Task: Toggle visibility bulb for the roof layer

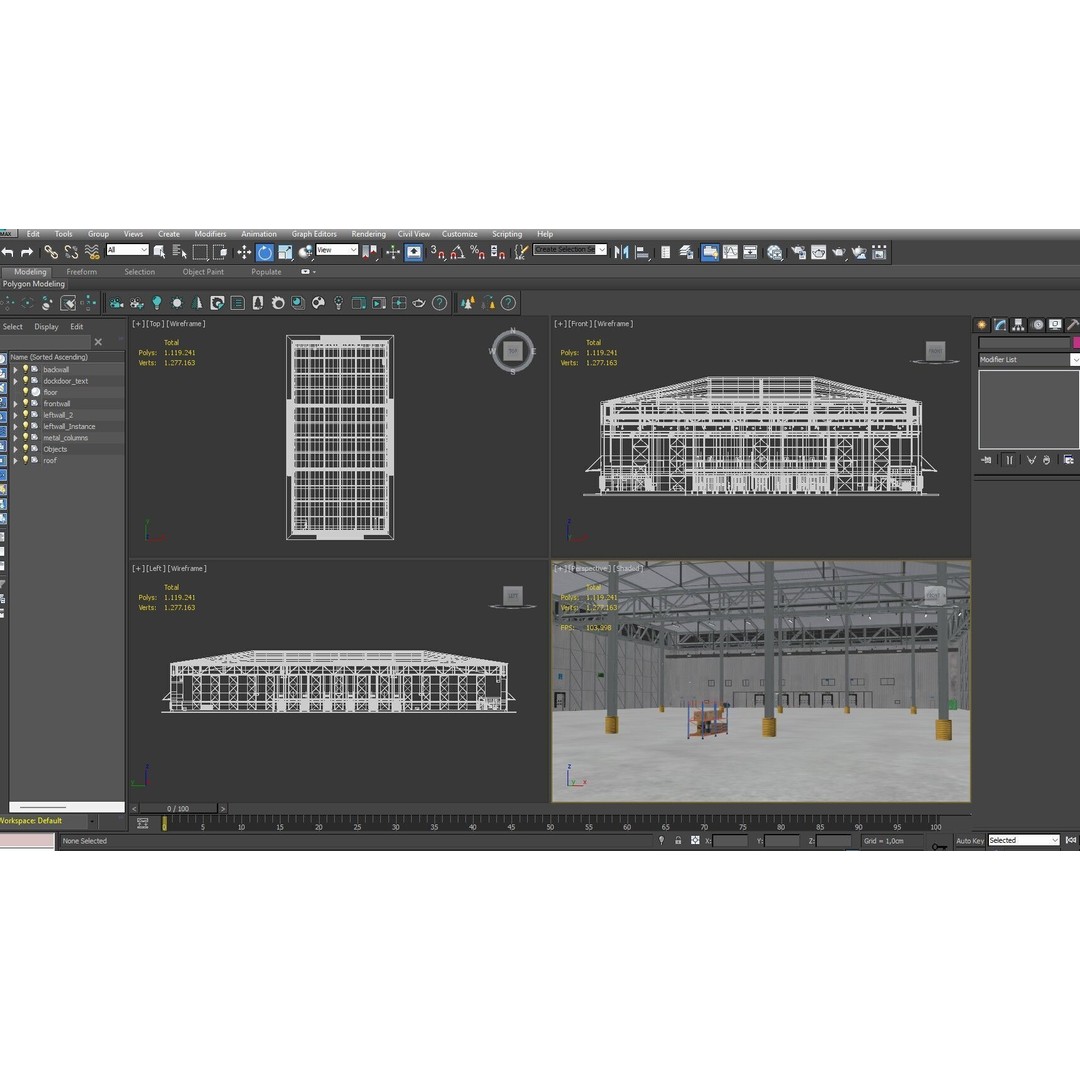Action: [x=25, y=460]
